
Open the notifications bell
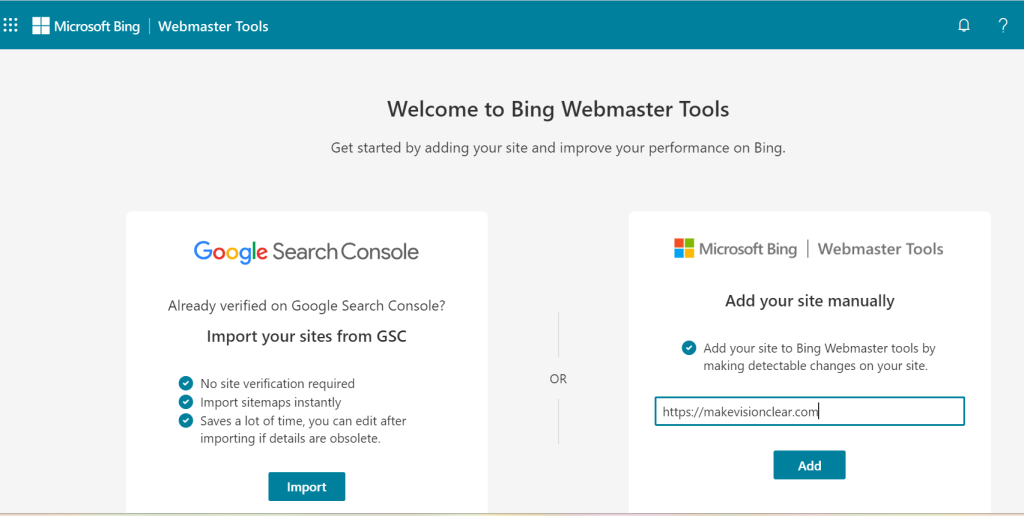(x=964, y=26)
